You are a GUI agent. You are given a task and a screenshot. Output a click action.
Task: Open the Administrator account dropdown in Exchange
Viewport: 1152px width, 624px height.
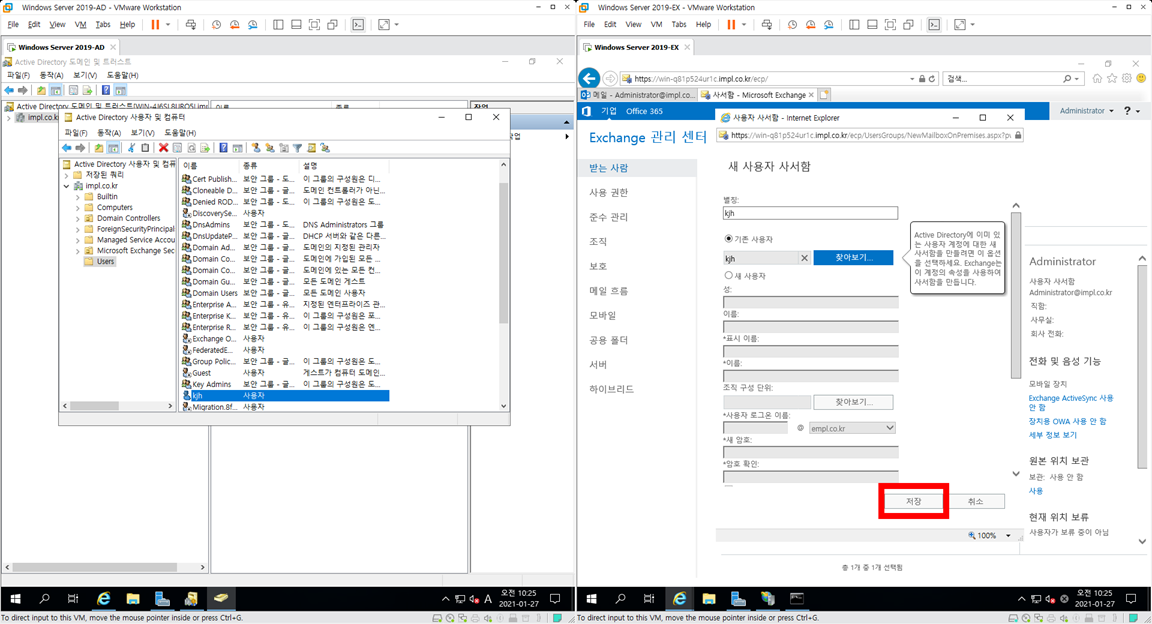[x=1087, y=111]
